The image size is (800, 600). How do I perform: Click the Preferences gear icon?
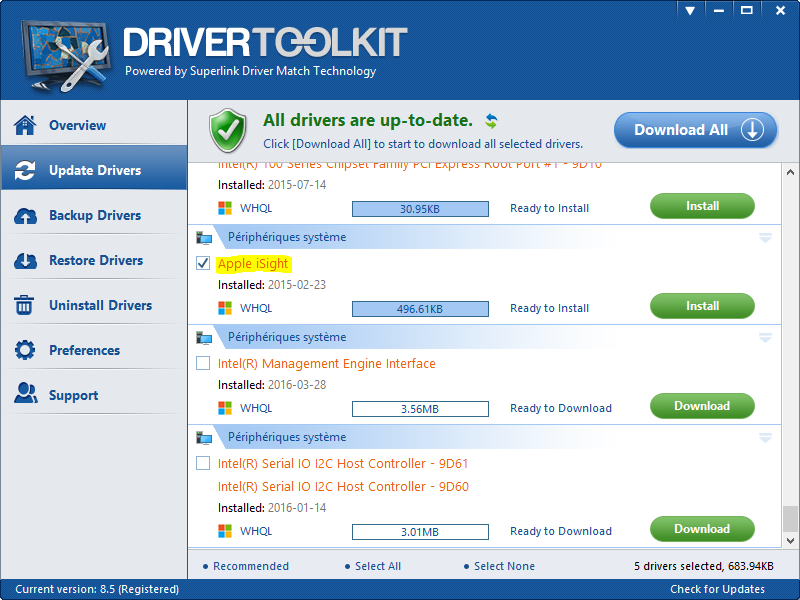25,351
